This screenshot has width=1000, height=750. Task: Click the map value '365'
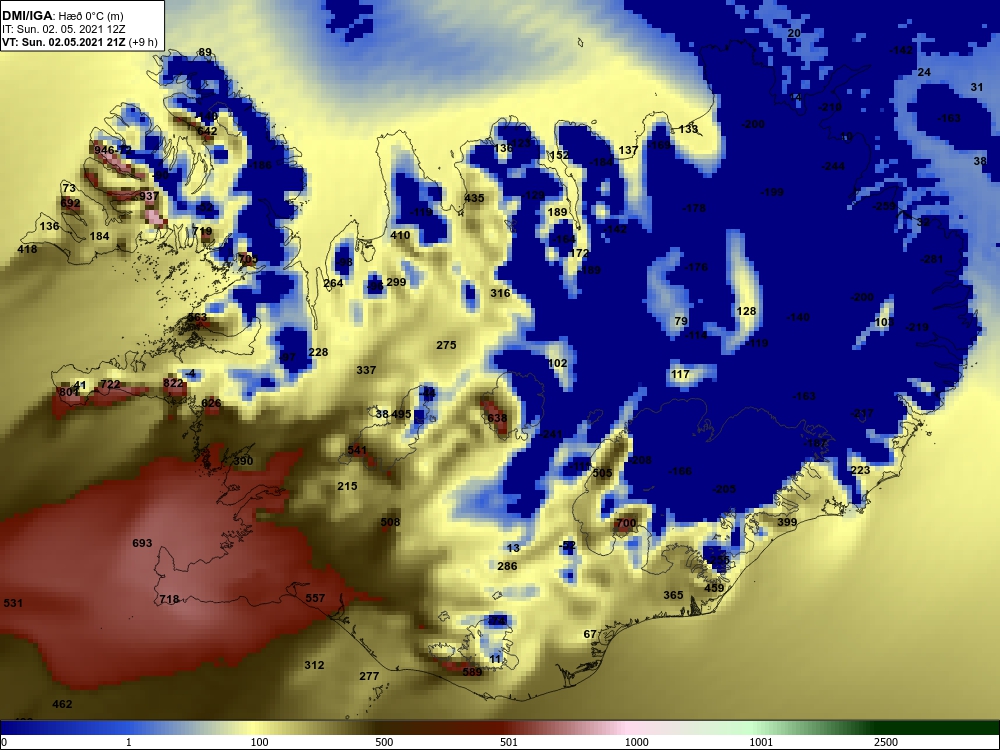coord(673,595)
